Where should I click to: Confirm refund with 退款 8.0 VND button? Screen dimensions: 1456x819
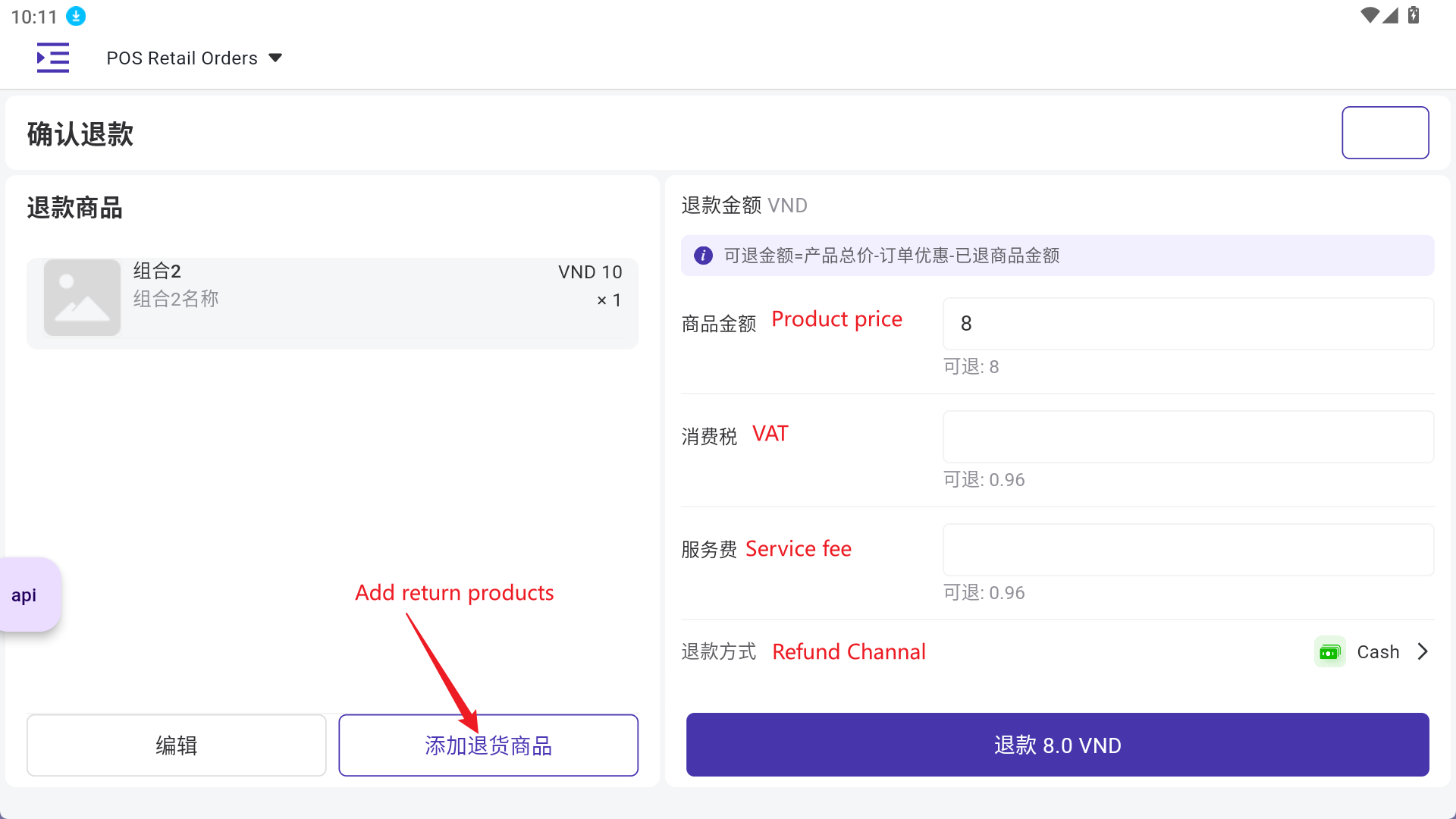point(1057,745)
